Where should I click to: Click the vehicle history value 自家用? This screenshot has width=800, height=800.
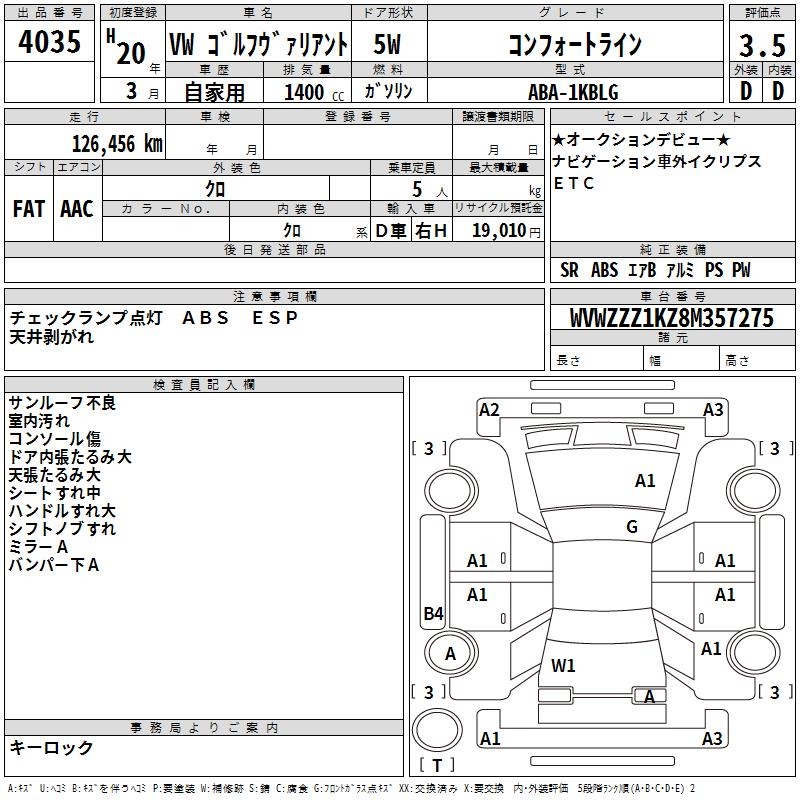coord(214,92)
